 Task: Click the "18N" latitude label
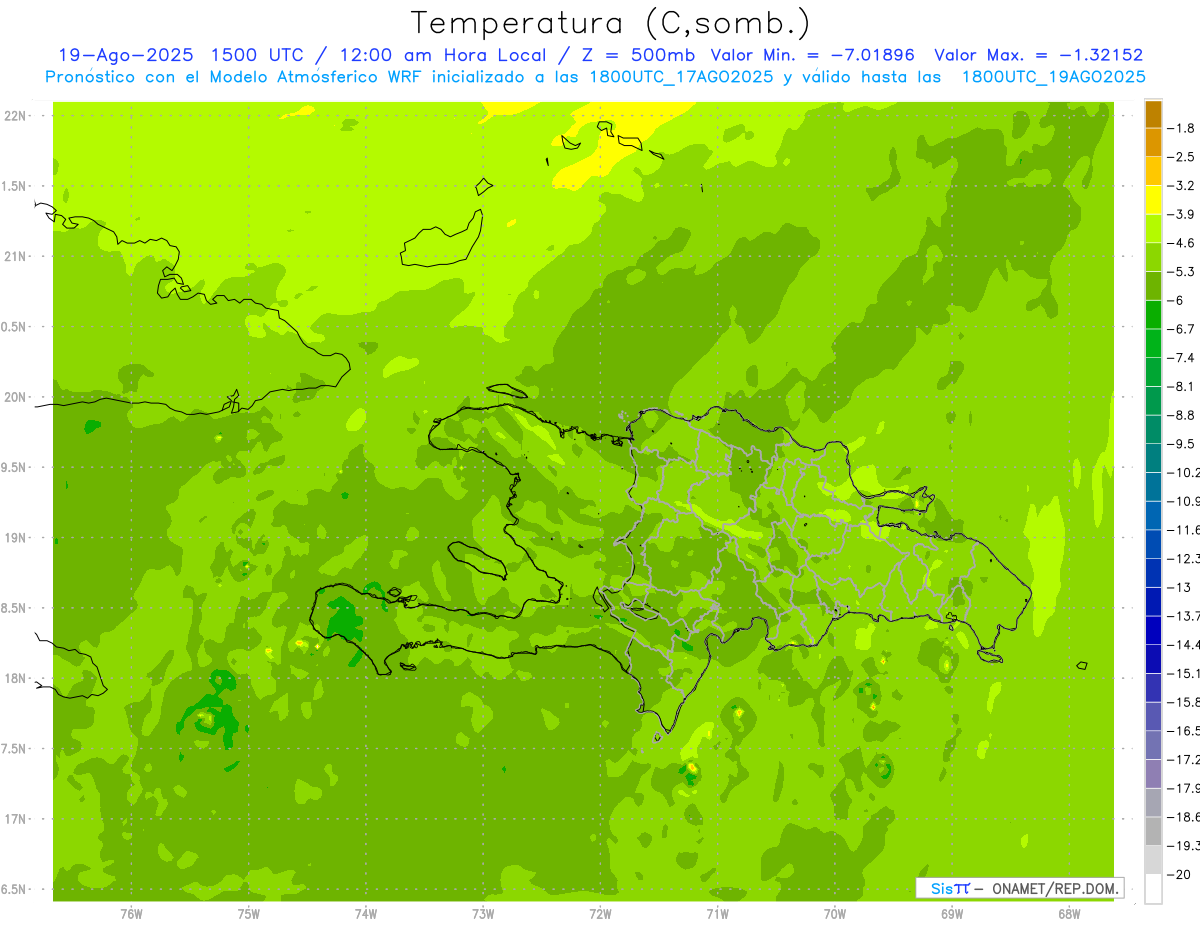[x=17, y=679]
